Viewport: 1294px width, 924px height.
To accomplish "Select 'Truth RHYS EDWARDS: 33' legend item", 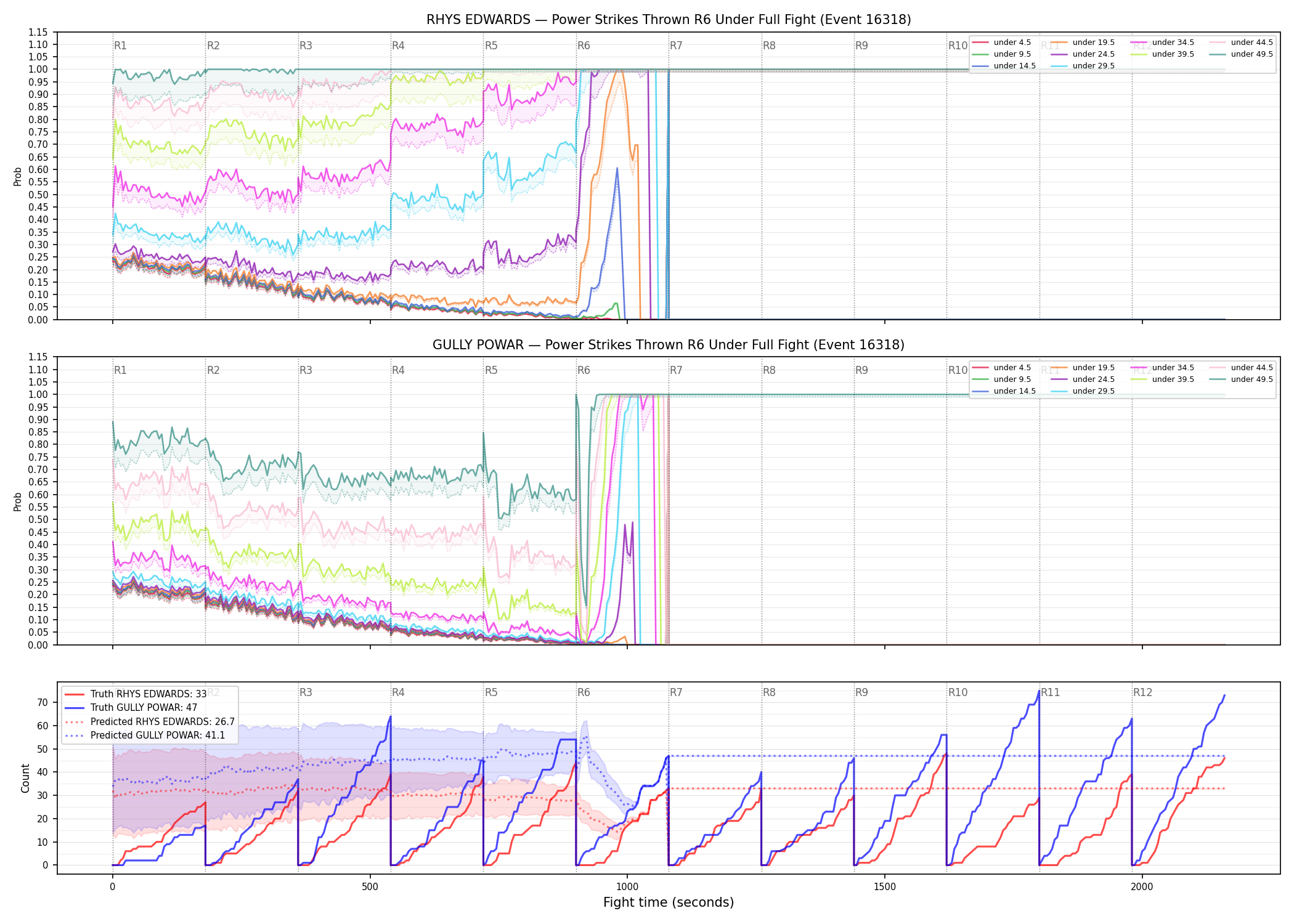I will [136, 694].
